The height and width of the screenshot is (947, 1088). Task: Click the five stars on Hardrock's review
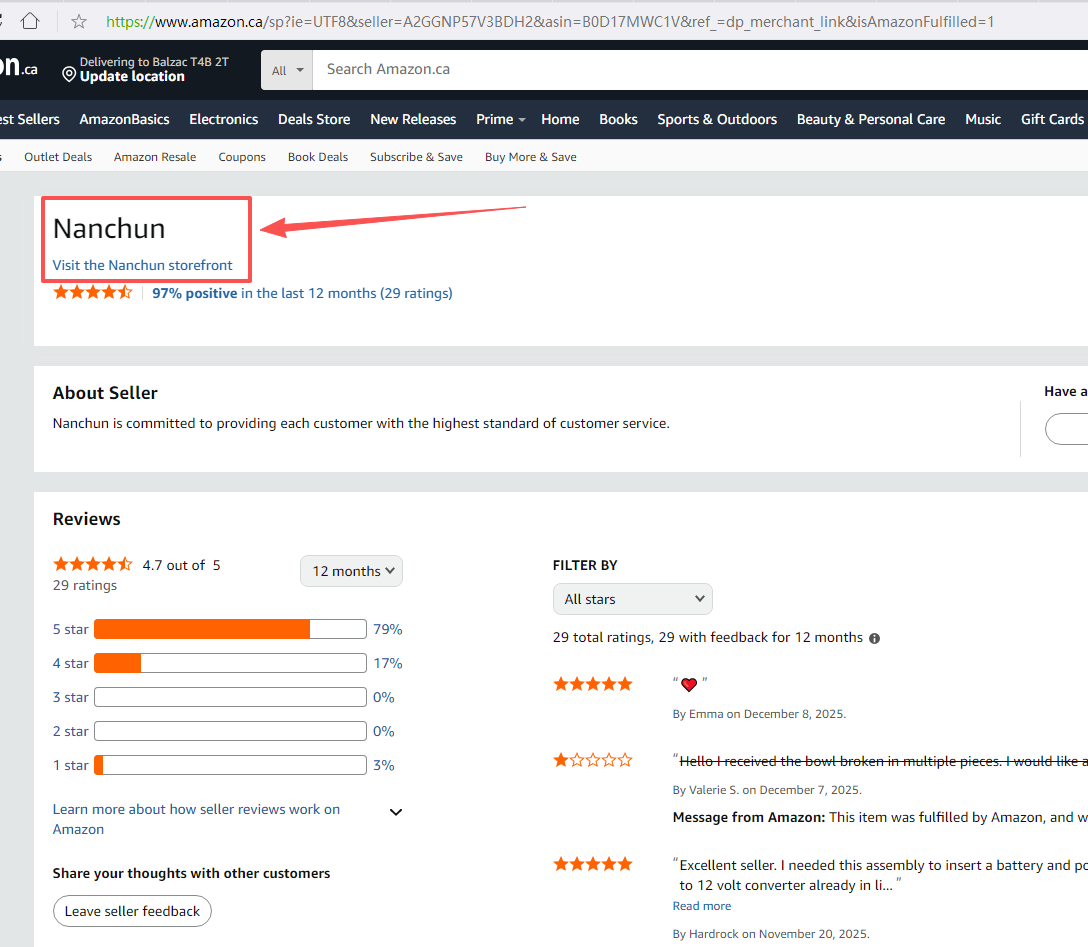tap(593, 864)
